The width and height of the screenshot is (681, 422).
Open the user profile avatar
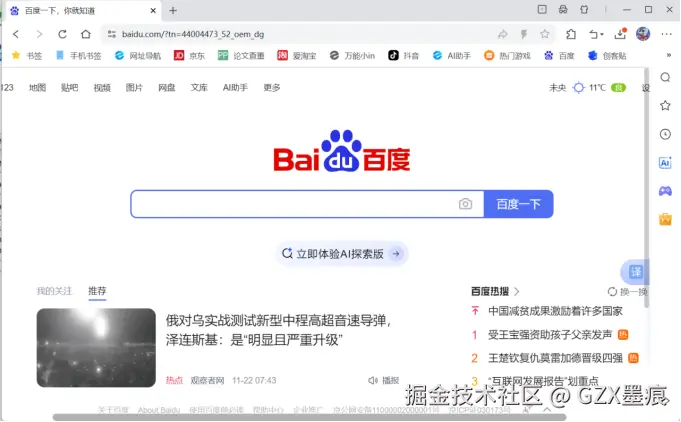tap(643, 34)
